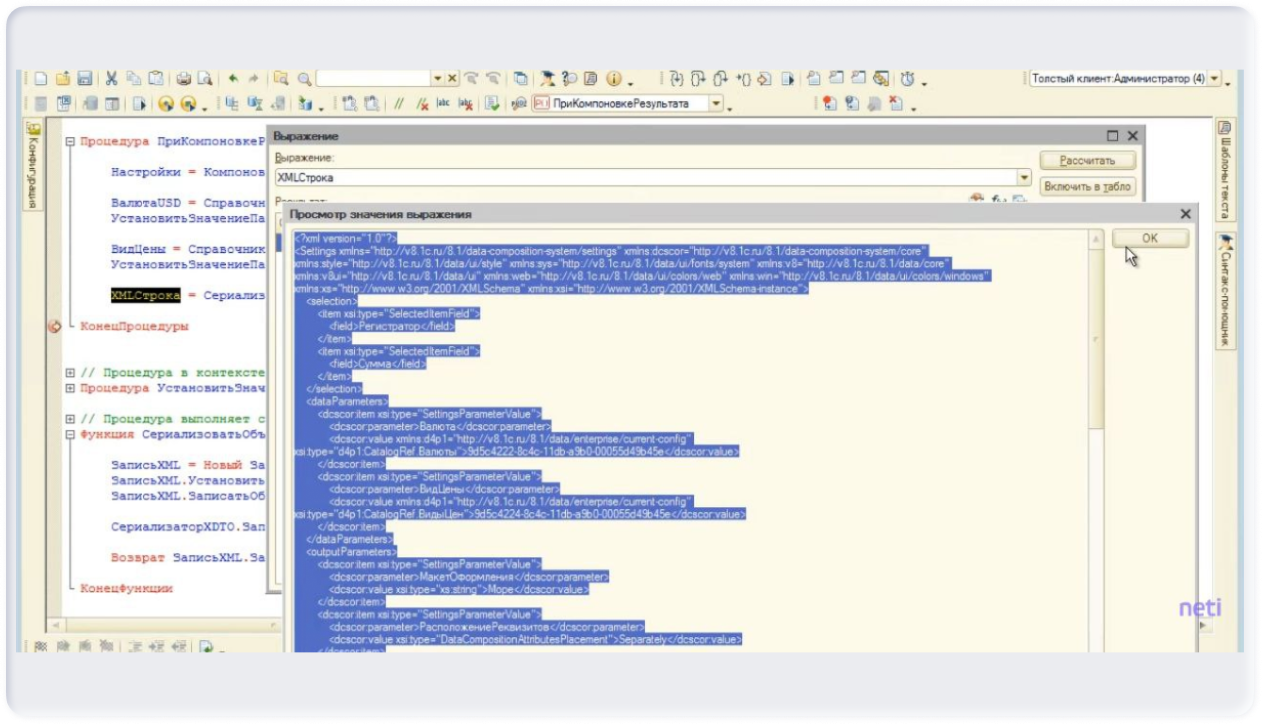Click the green Undo arrow

pos(232,79)
